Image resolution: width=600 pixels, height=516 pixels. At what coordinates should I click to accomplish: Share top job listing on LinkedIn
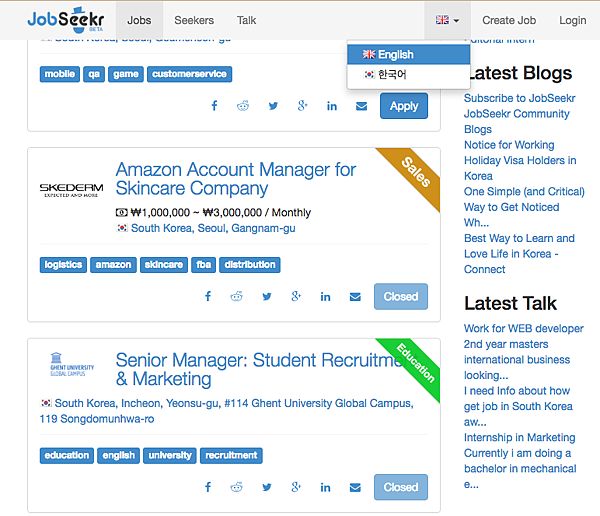[332, 106]
